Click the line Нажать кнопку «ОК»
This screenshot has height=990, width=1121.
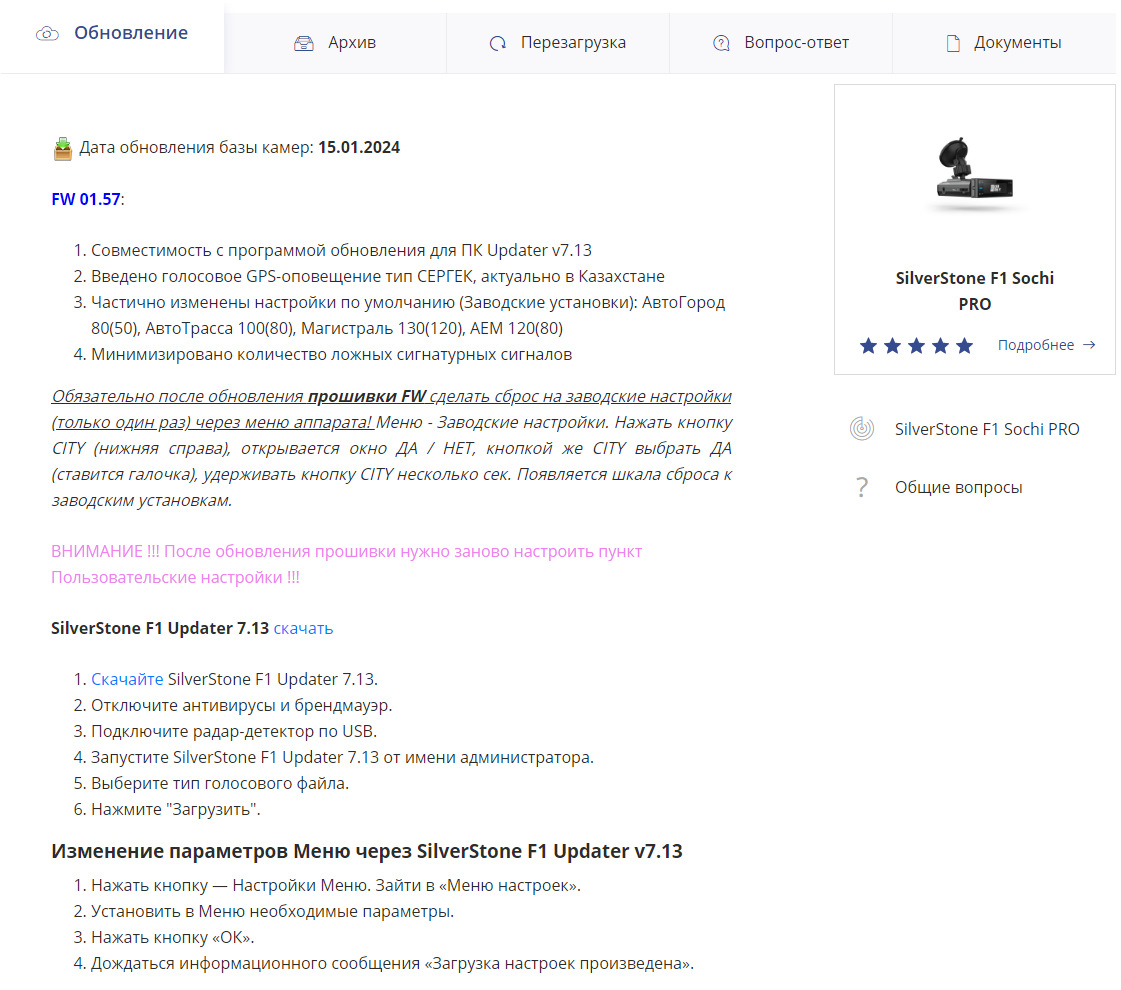173,937
